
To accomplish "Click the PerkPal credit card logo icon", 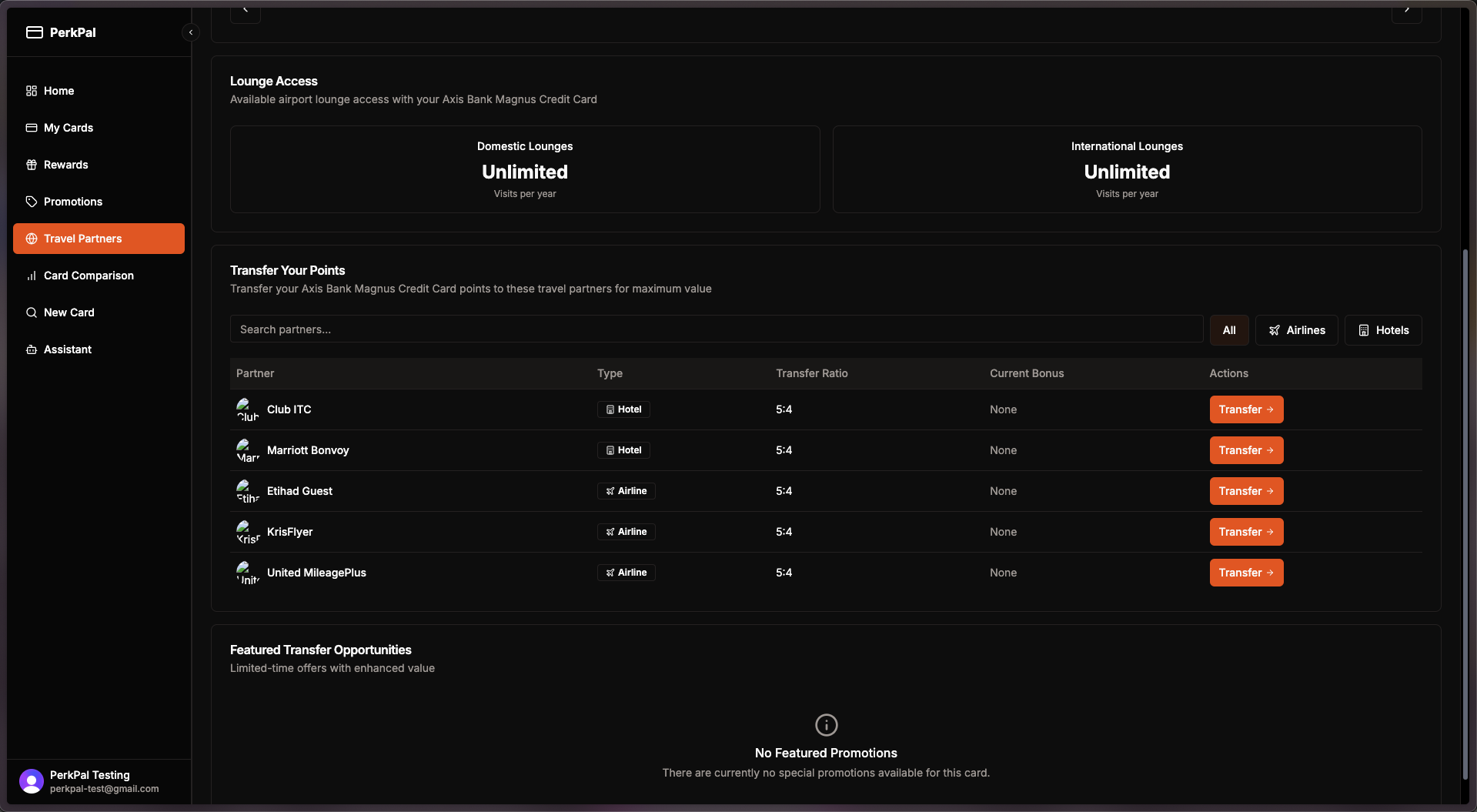I will pyautogui.click(x=34, y=32).
